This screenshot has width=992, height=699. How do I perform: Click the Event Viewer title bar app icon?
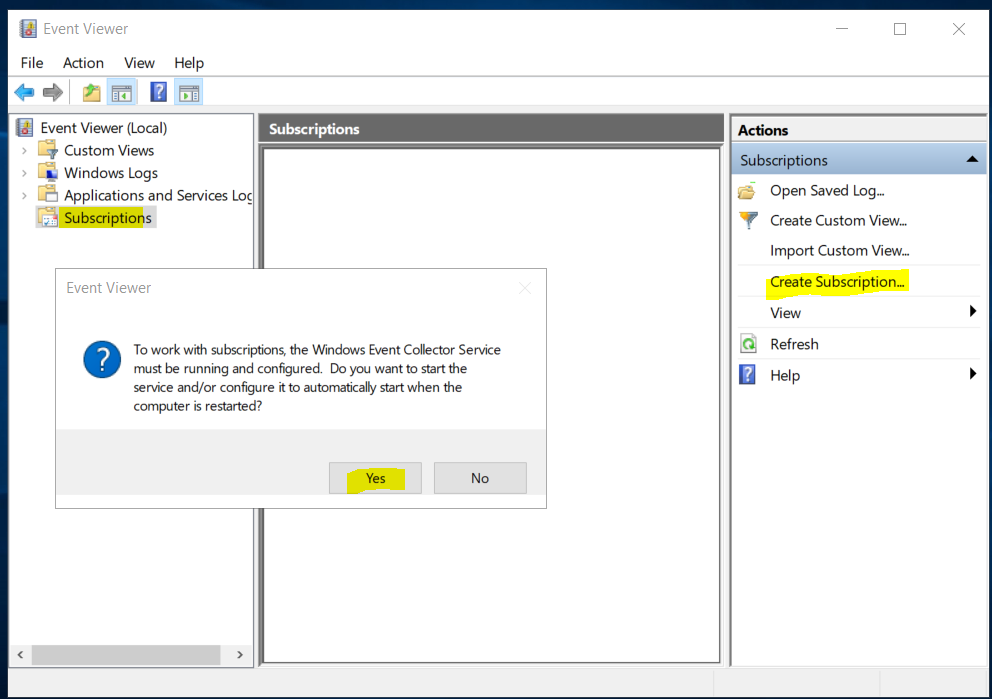tap(28, 28)
